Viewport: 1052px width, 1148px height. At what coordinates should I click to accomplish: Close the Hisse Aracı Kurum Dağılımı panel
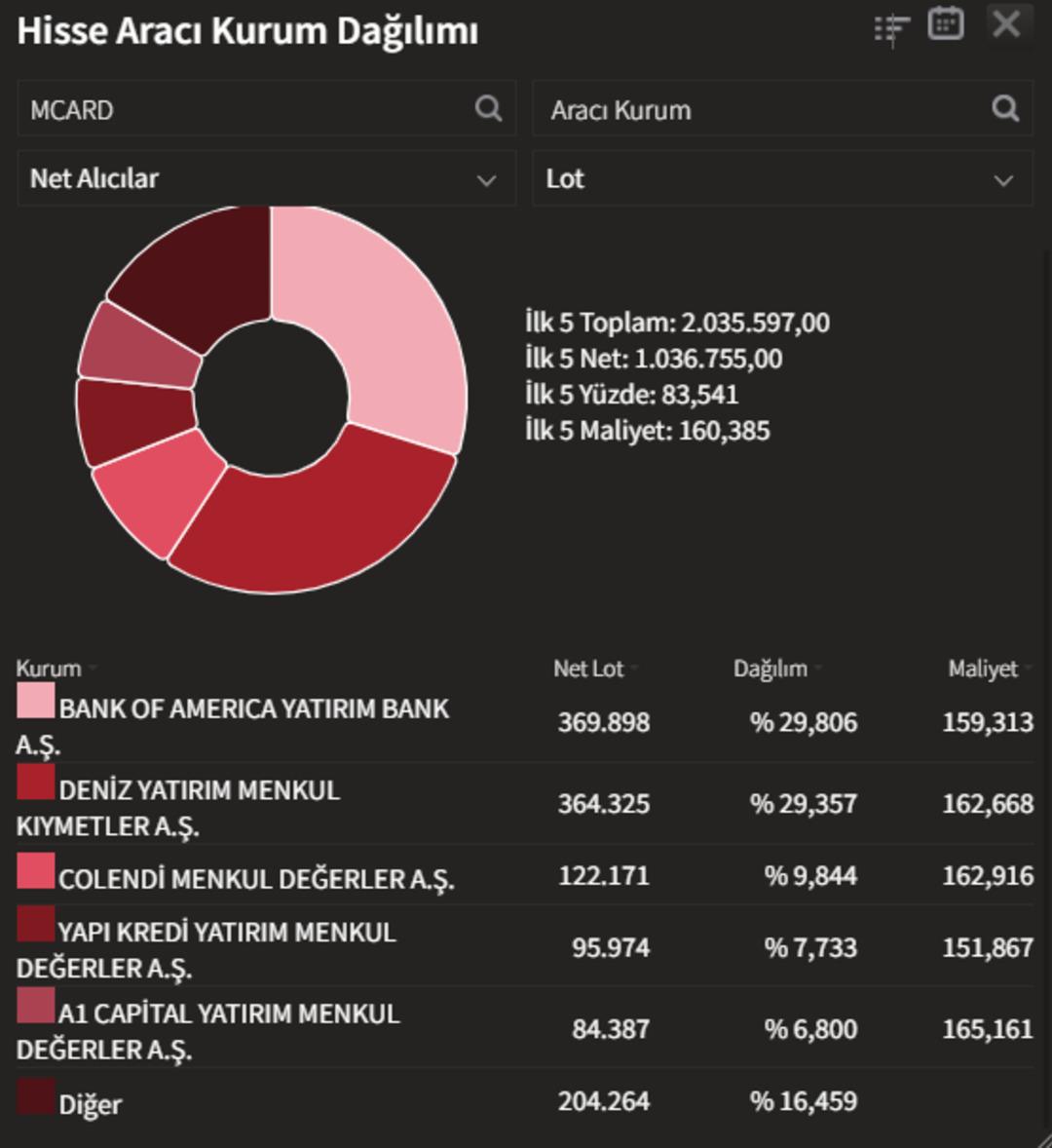(1006, 23)
